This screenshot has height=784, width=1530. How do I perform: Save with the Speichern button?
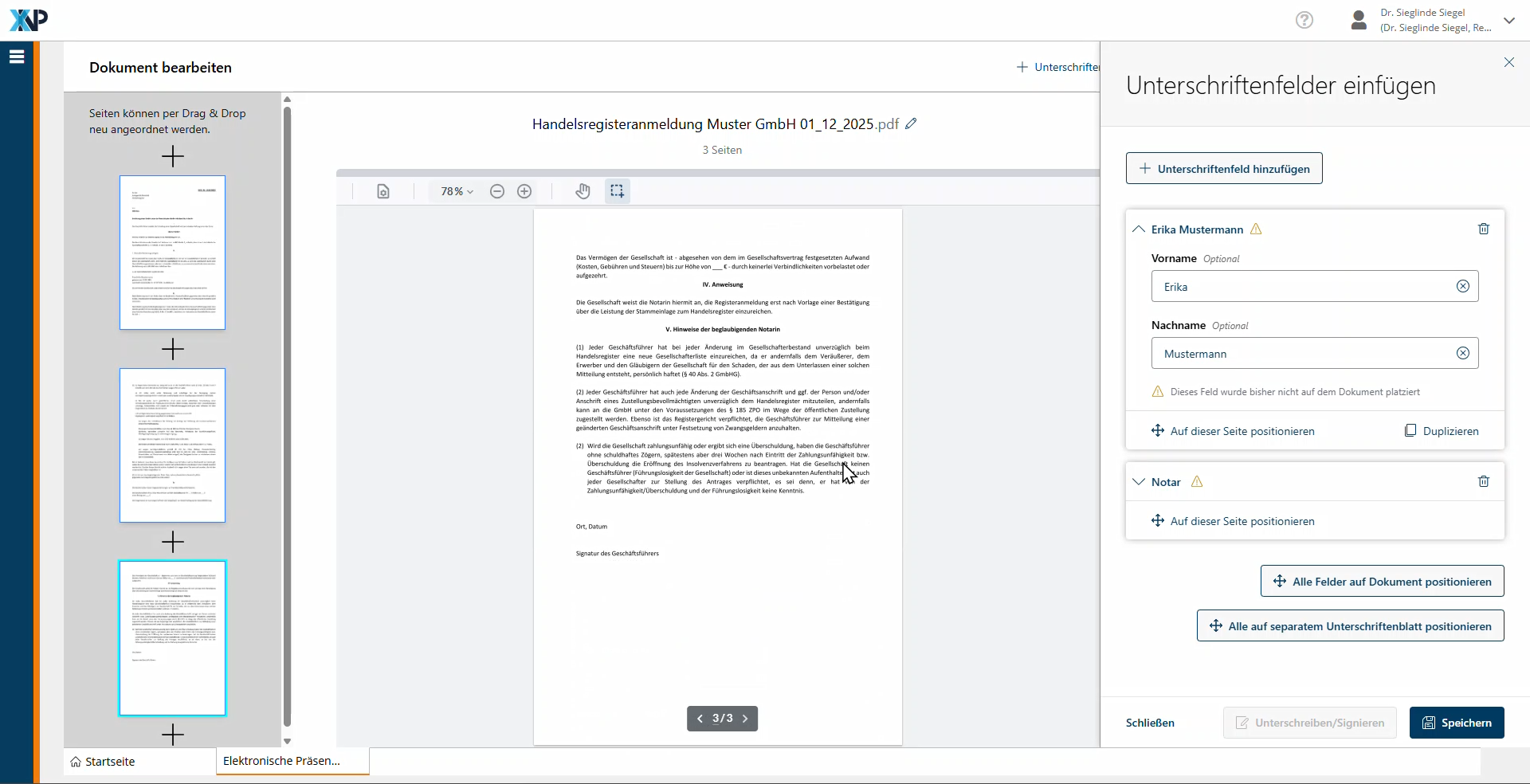point(1456,723)
